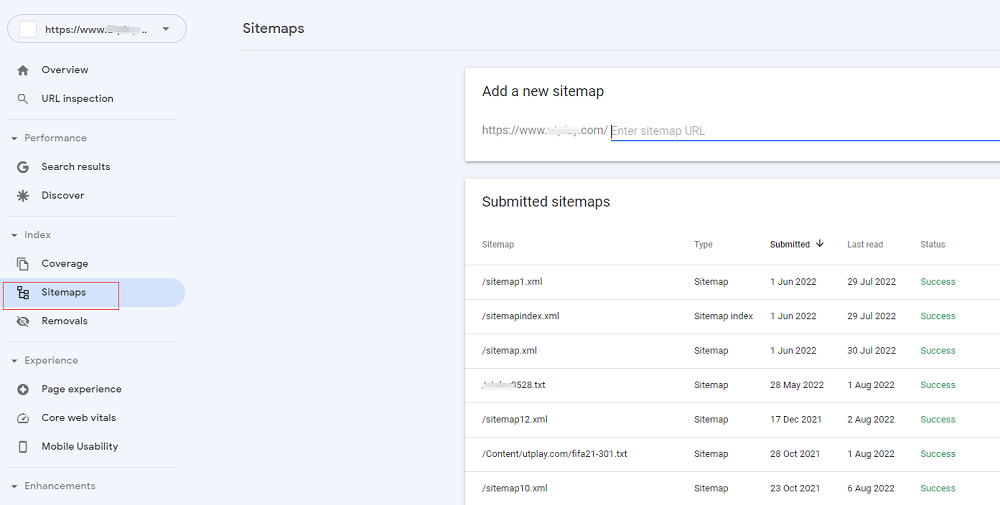
Task: Open the sitemap ending in 0528.txt
Action: click(732, 386)
